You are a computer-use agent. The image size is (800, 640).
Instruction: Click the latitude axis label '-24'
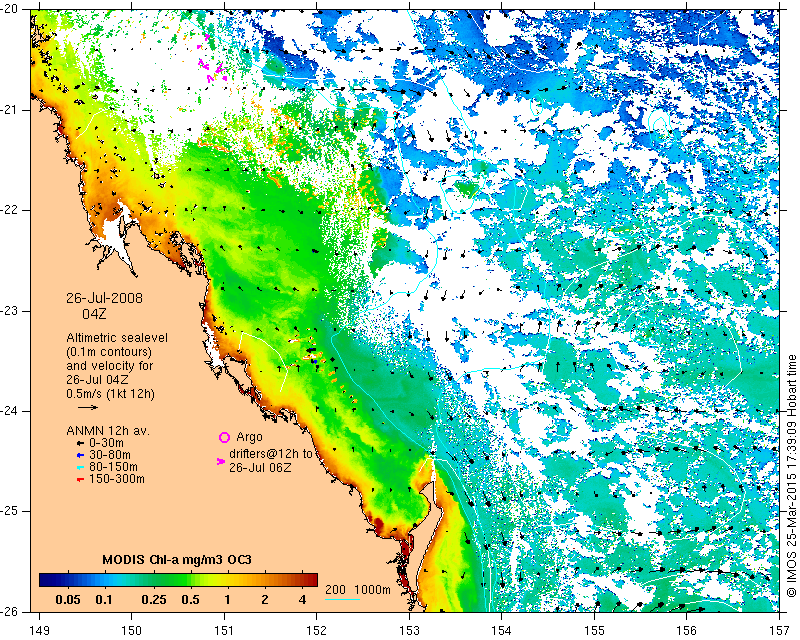click(x=10, y=411)
